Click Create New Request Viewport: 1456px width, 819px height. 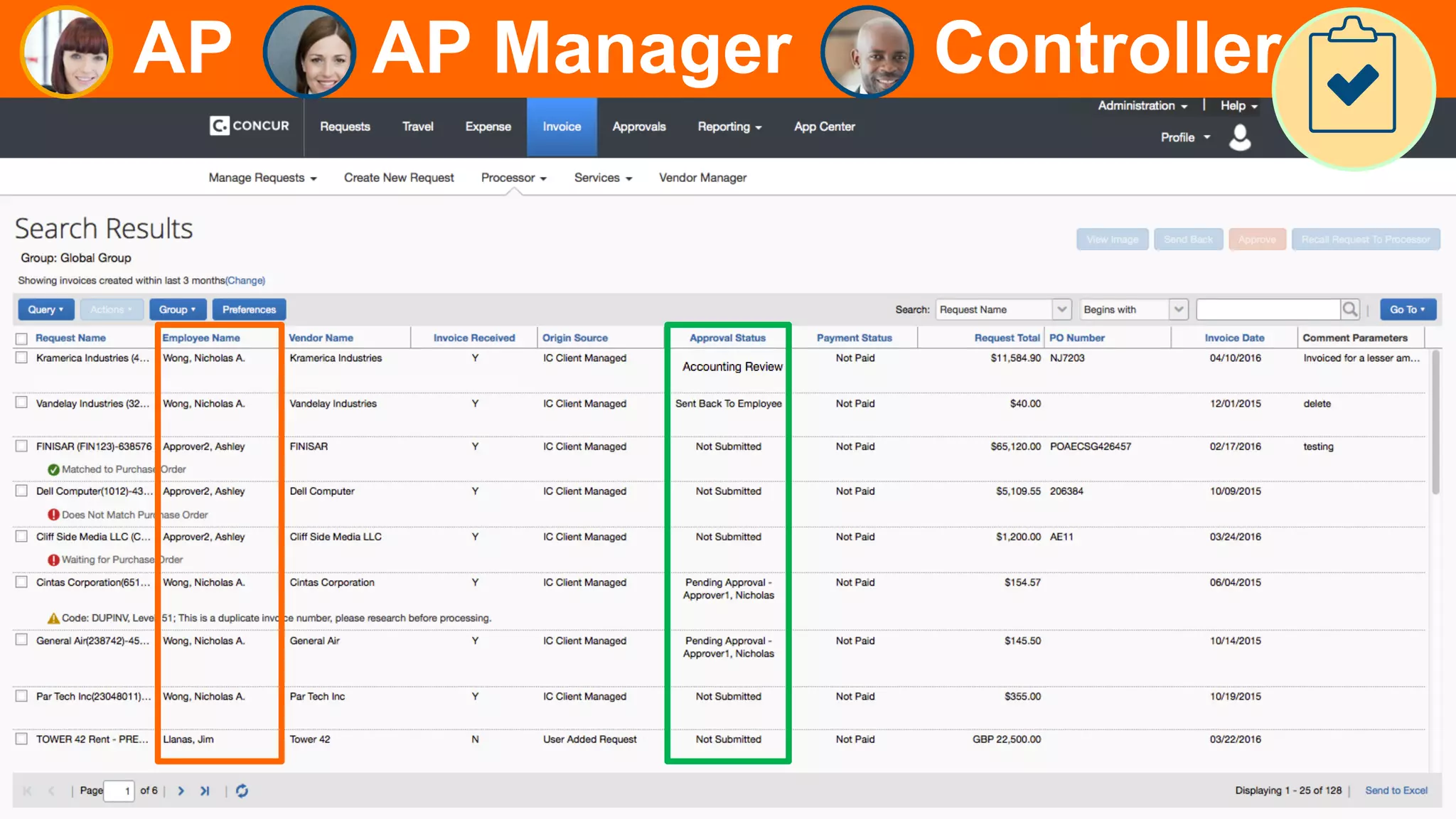399,178
